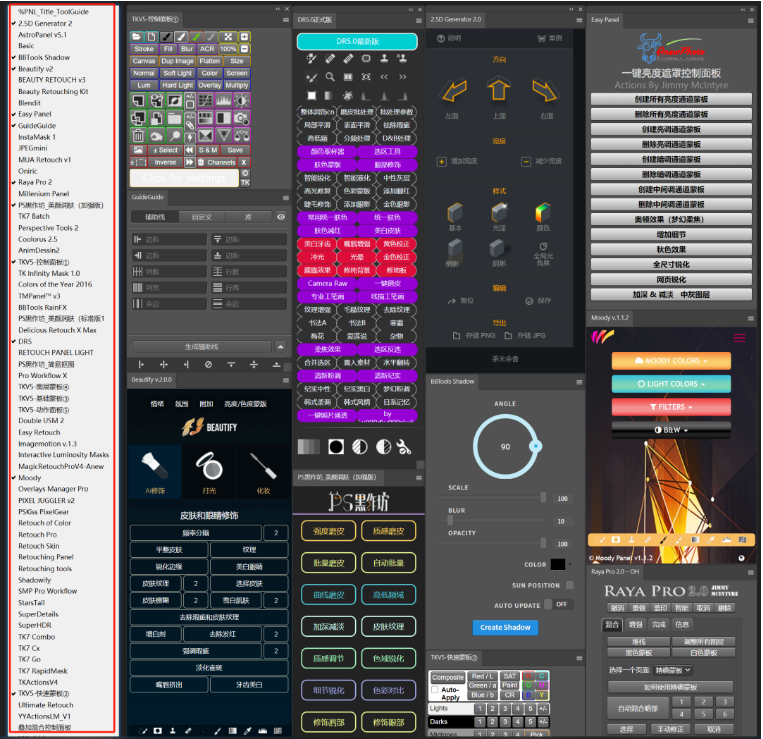Click the right-face arrow in 2.5D Generator

(544, 90)
